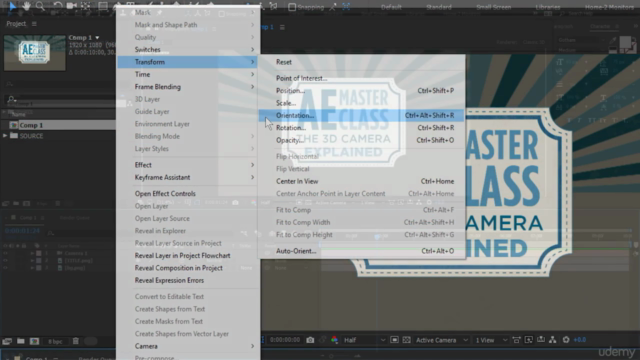Click the +0.0 exposure value

580,340
